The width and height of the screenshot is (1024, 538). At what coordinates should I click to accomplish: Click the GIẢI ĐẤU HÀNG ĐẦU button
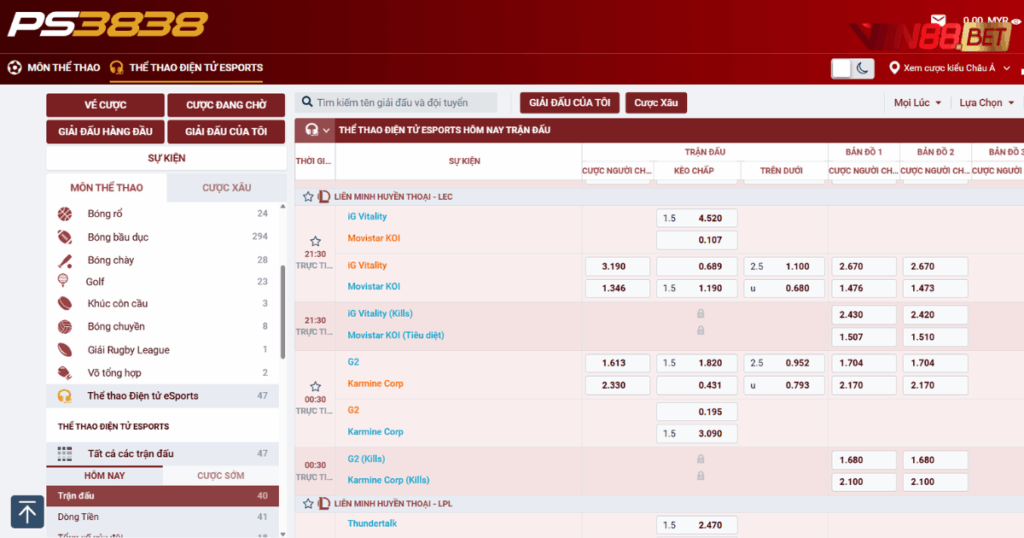(x=105, y=131)
